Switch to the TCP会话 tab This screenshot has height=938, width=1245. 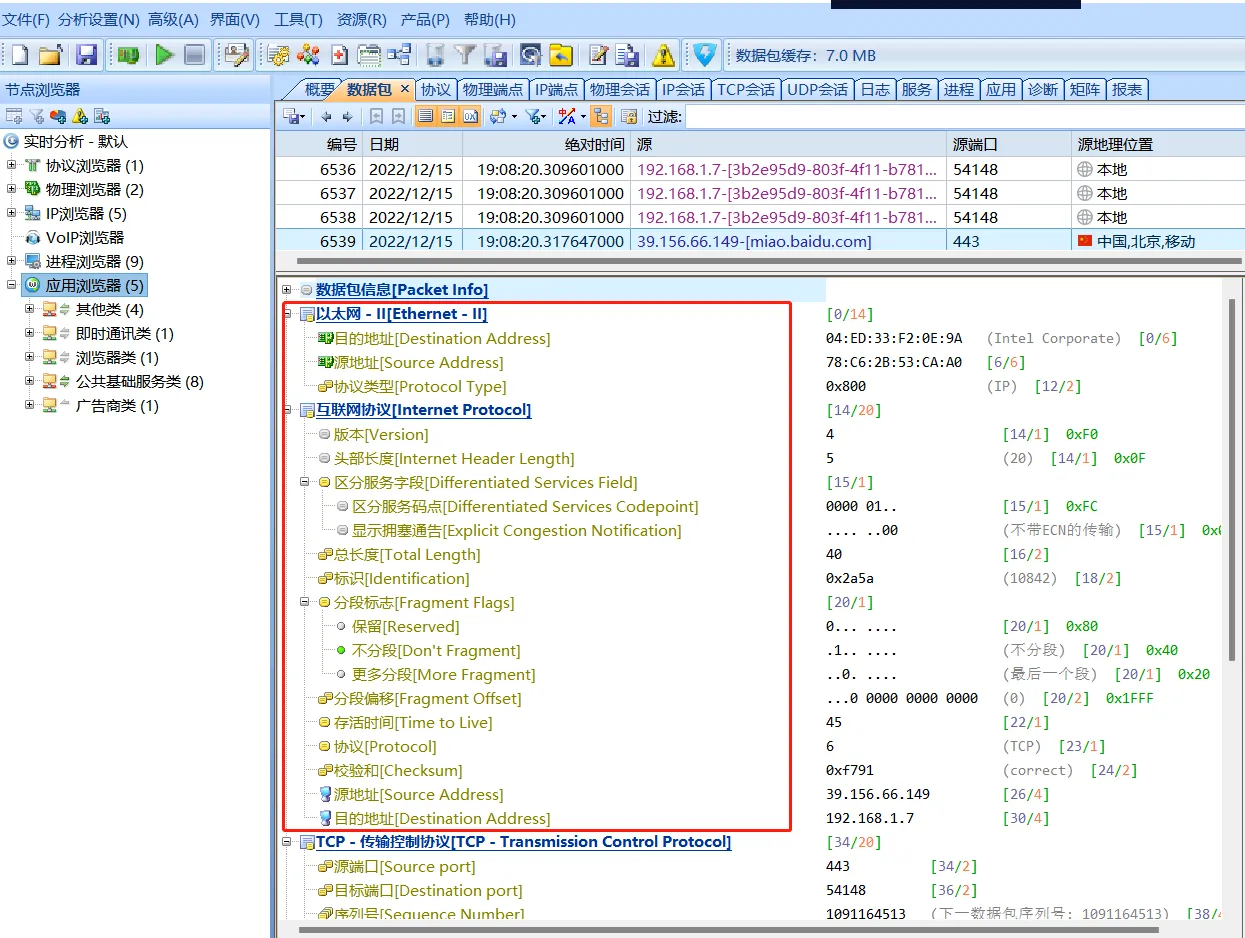click(745, 89)
